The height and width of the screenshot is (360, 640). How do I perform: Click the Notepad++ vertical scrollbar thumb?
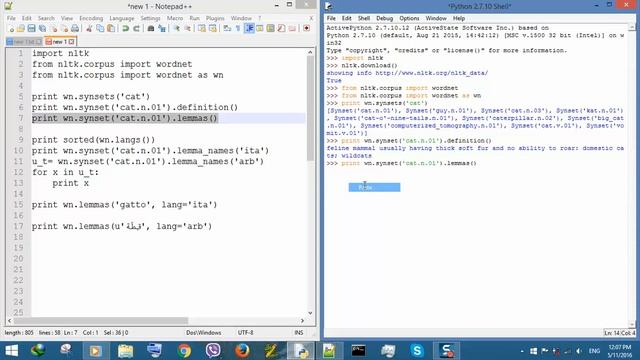[x=310, y=108]
